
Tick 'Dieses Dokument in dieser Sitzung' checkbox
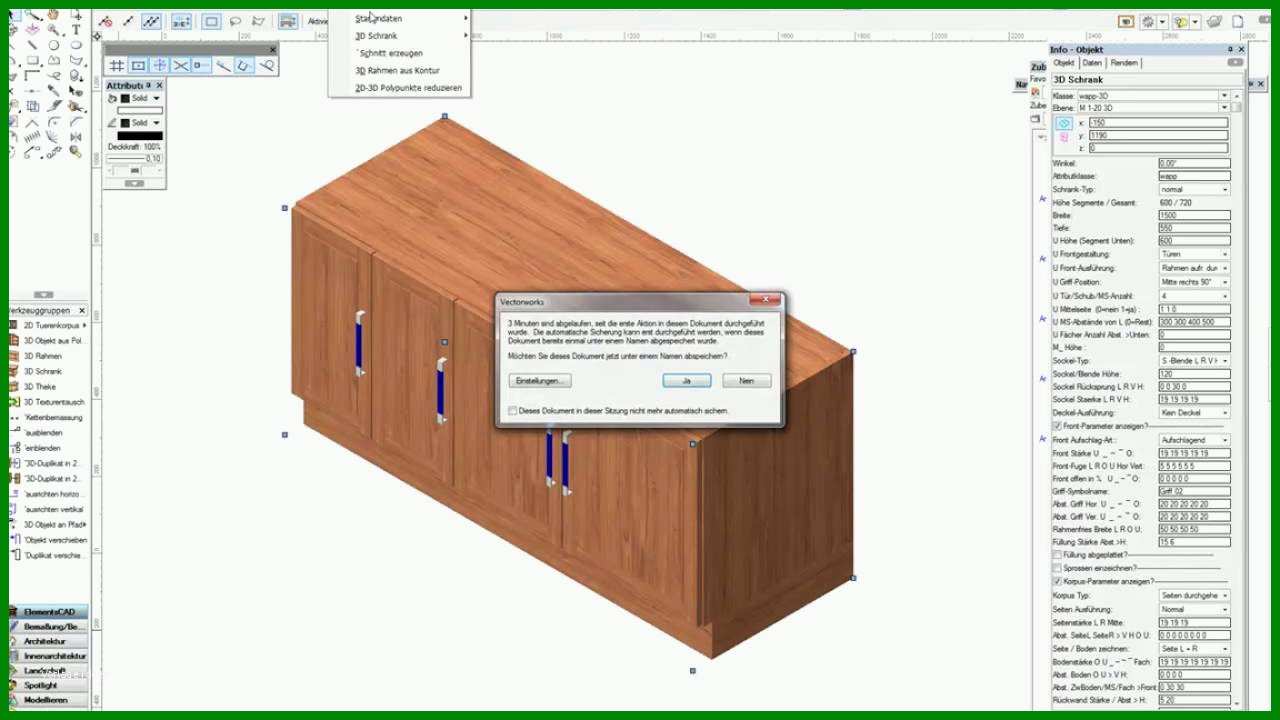[x=512, y=411]
